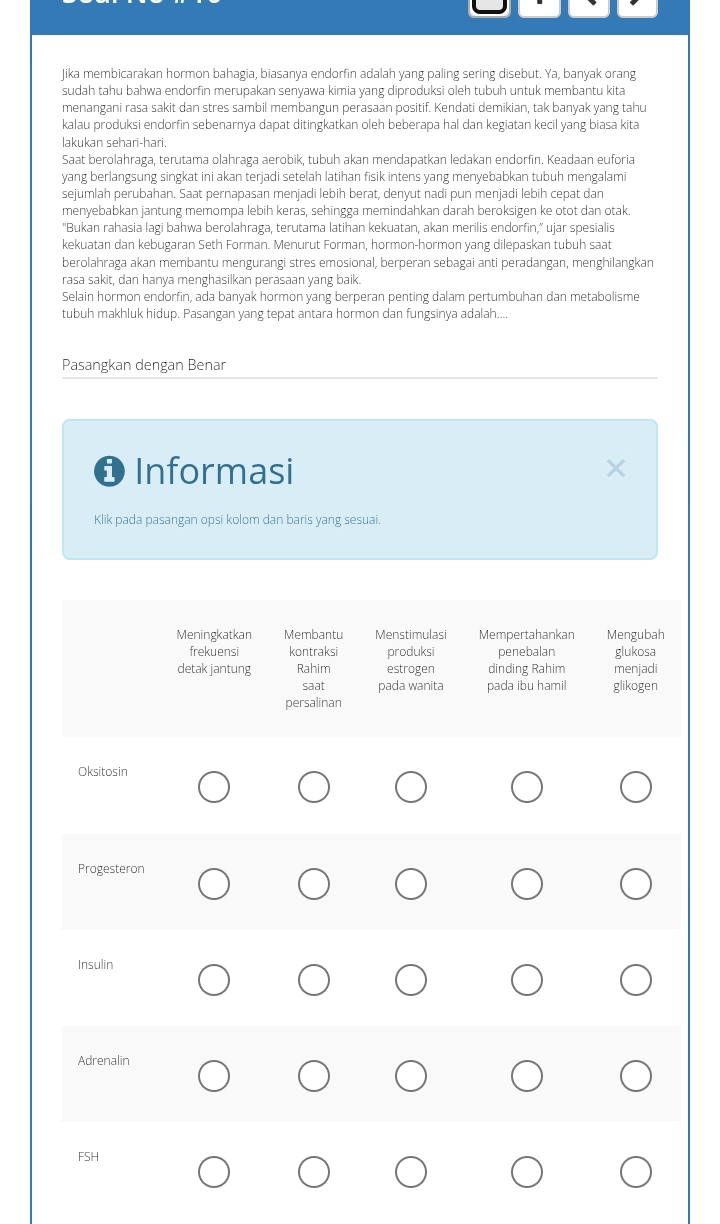Select Insulin for Membantu kontraksi Rahim
The width and height of the screenshot is (720, 1224).
coord(314,980)
